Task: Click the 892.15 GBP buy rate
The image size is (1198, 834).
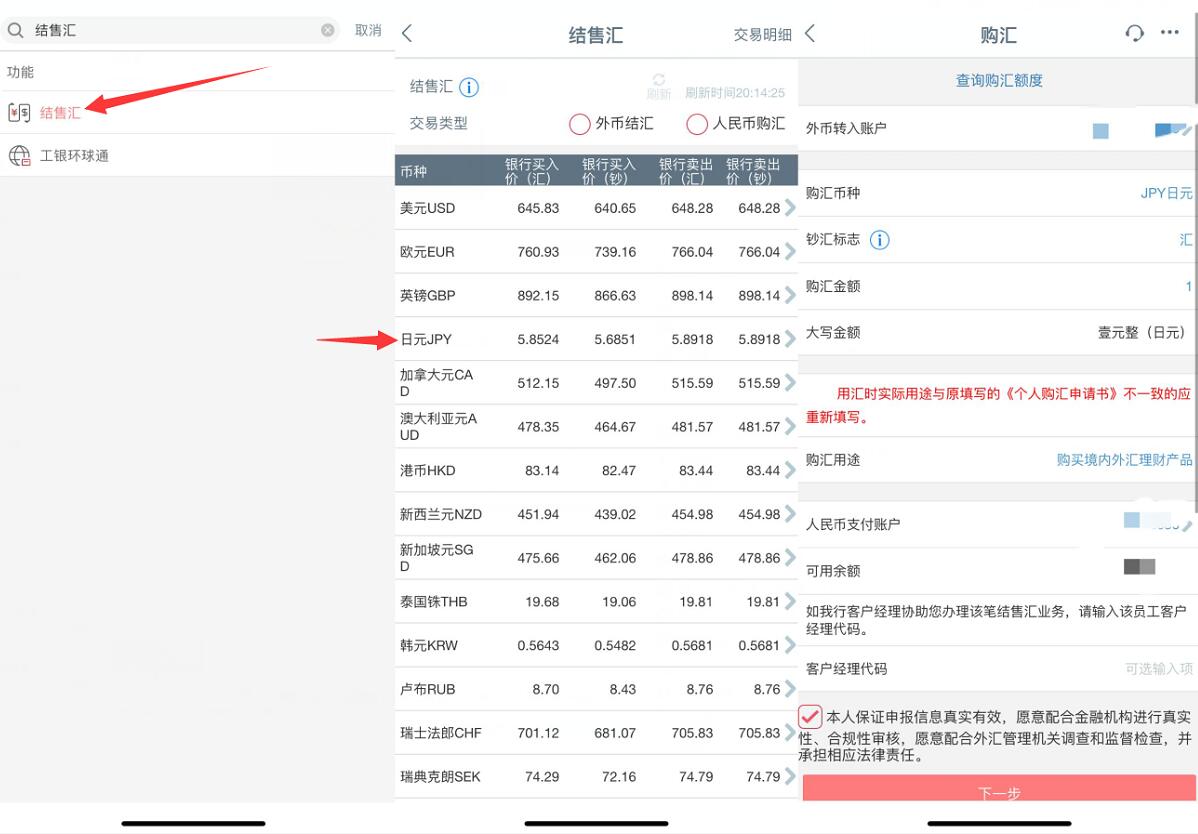Action: 538,295
